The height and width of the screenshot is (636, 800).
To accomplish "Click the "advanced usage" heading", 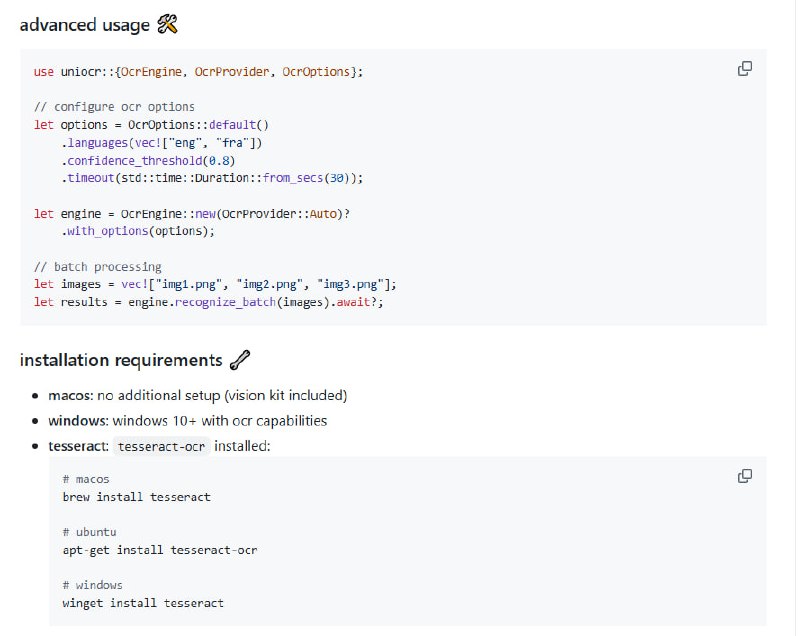I will point(85,24).
